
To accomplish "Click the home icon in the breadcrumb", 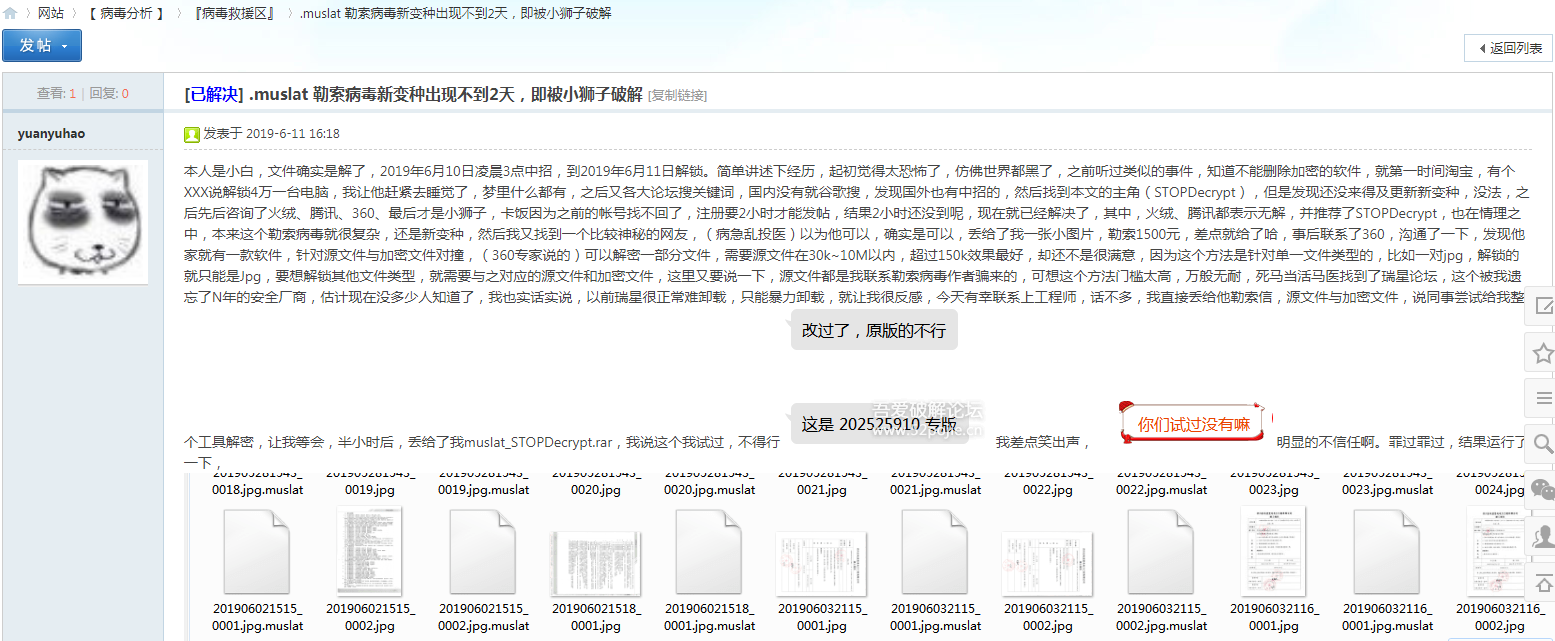I will (x=10, y=13).
